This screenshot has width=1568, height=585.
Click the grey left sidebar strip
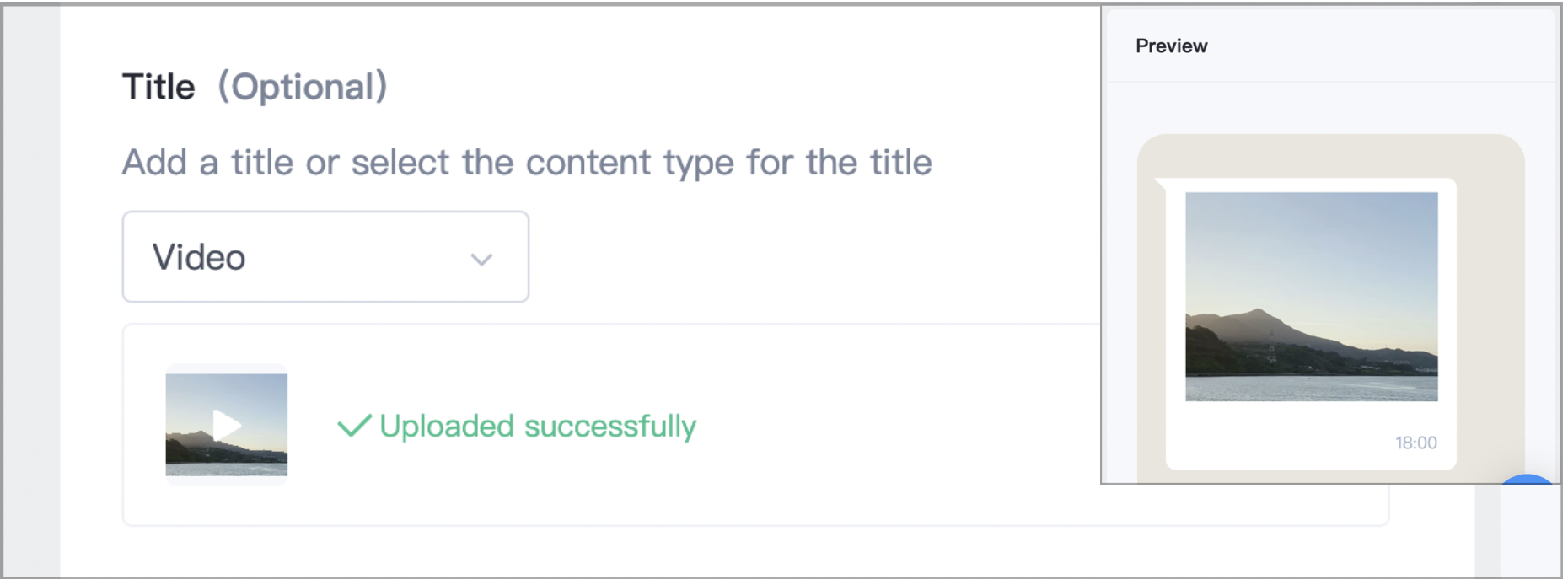pyautogui.click(x=32, y=291)
